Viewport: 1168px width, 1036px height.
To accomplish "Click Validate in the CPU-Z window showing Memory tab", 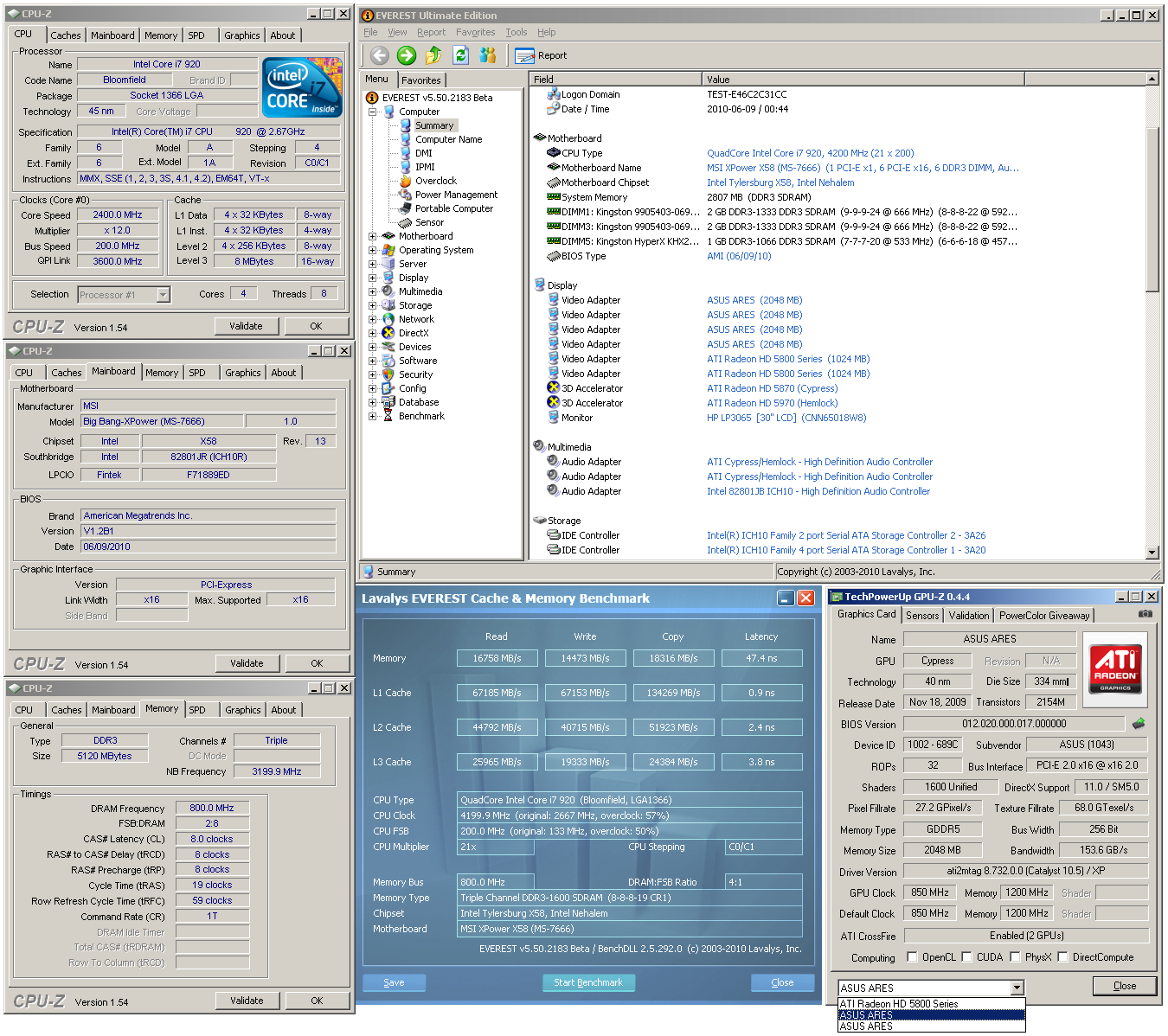I will 247,1001.
